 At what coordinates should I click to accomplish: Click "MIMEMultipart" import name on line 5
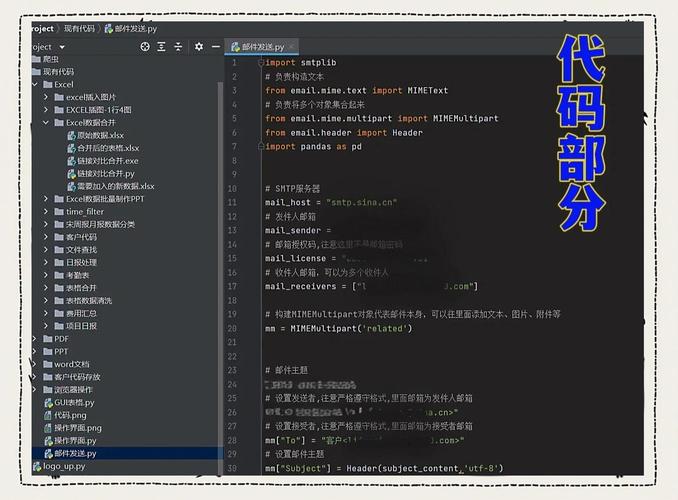point(466,119)
